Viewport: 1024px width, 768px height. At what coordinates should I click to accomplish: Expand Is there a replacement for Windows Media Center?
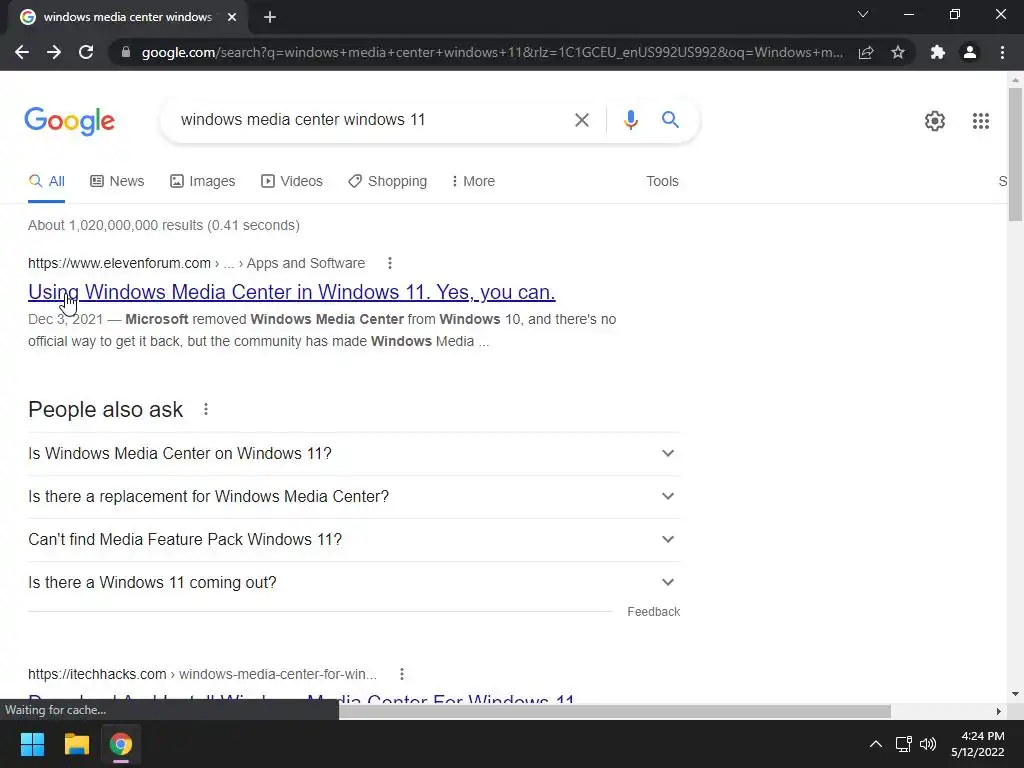pyautogui.click(x=354, y=496)
